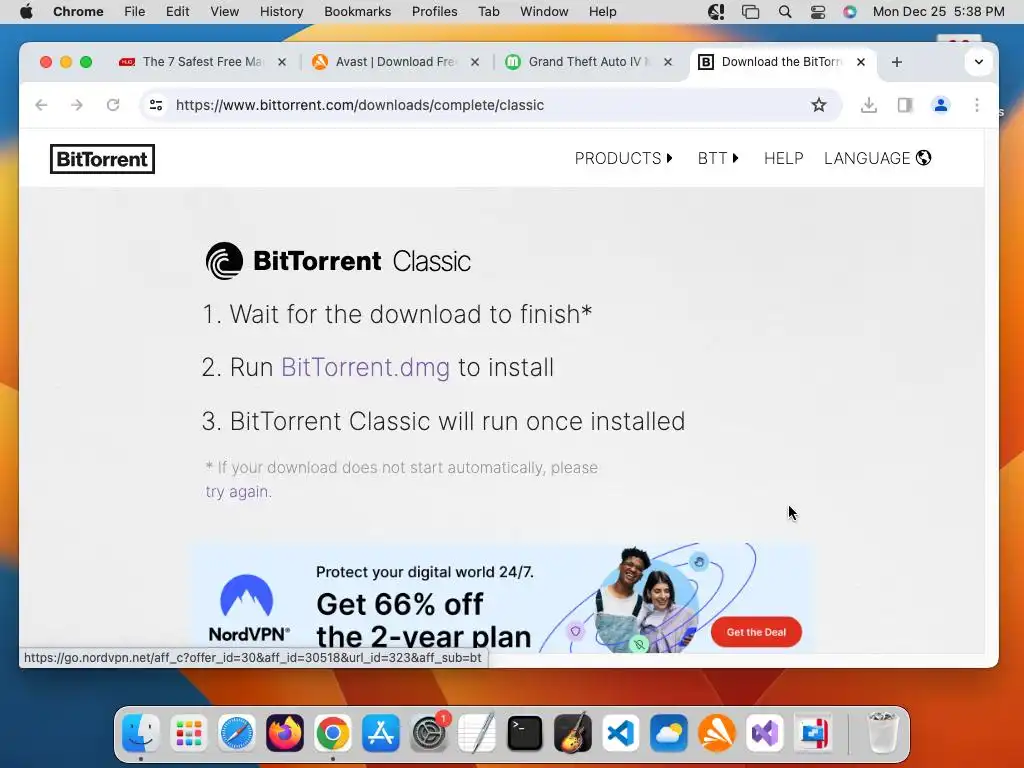This screenshot has width=1024, height=768.
Task: Open the Tab menu in the menu bar
Action: (488, 12)
